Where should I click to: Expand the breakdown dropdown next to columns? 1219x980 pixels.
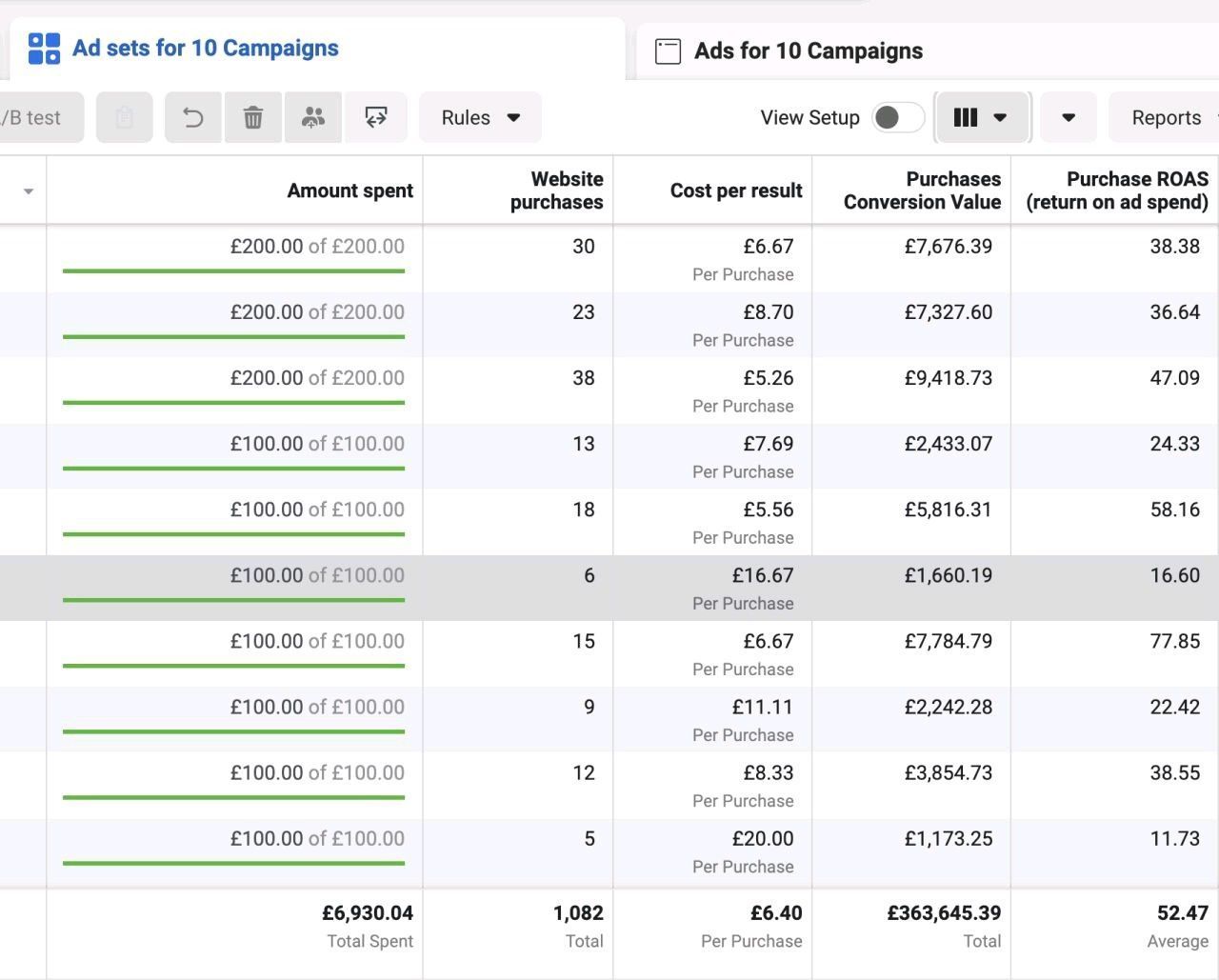[x=1068, y=118]
